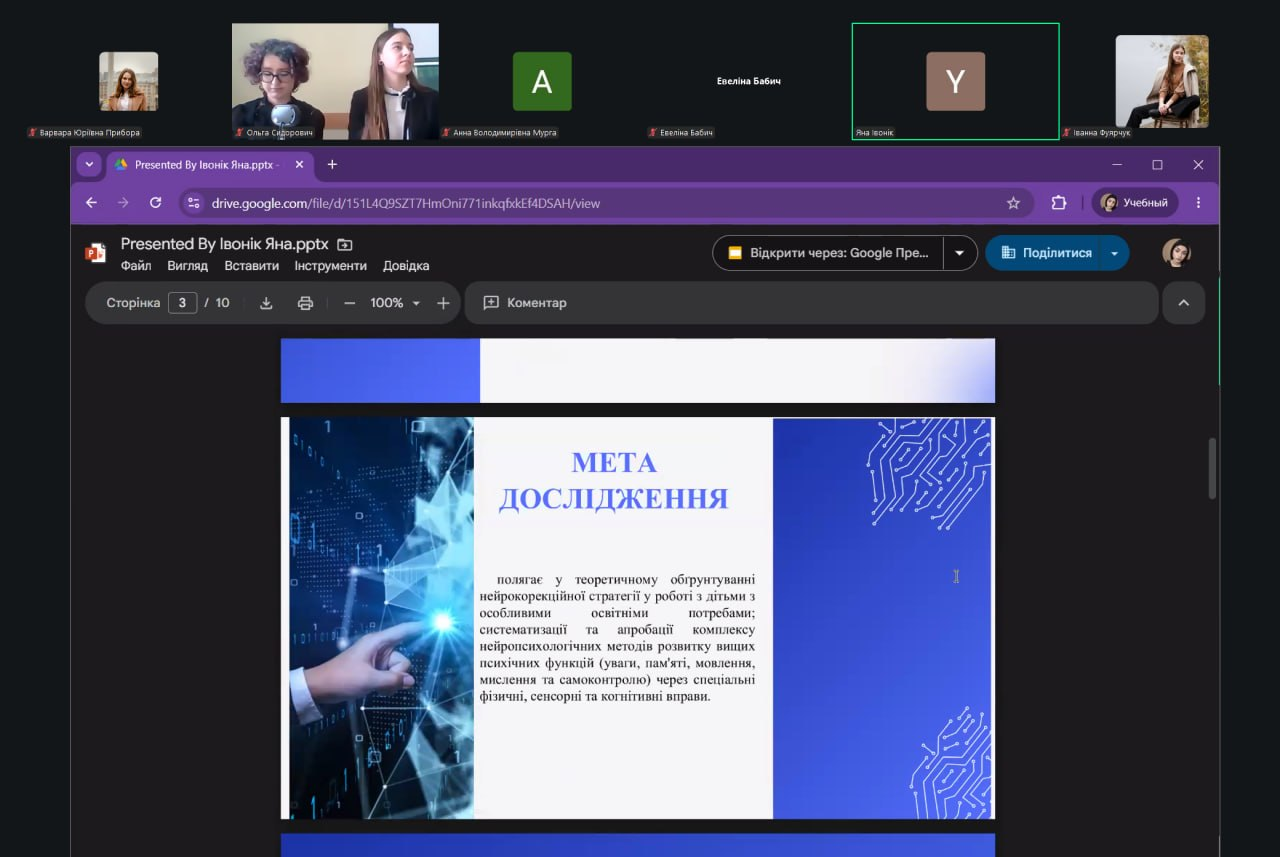Select Варвара Юріївна Прибора participant tile
1280x857 pixels.
(x=128, y=82)
